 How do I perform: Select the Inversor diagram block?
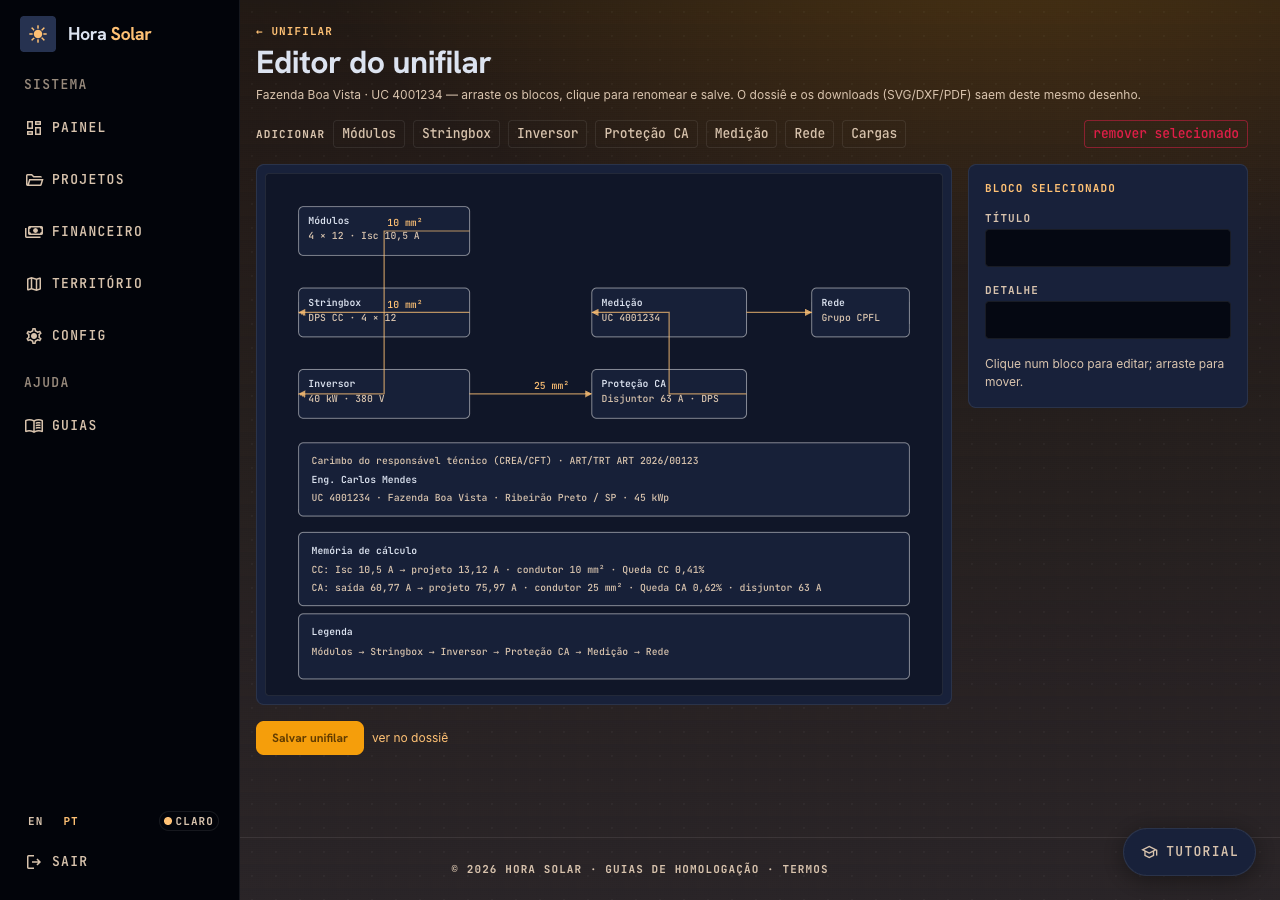[384, 394]
